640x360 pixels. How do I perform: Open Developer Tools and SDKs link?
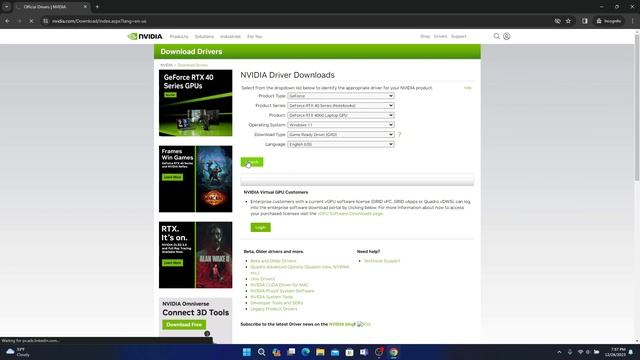tap(276, 303)
